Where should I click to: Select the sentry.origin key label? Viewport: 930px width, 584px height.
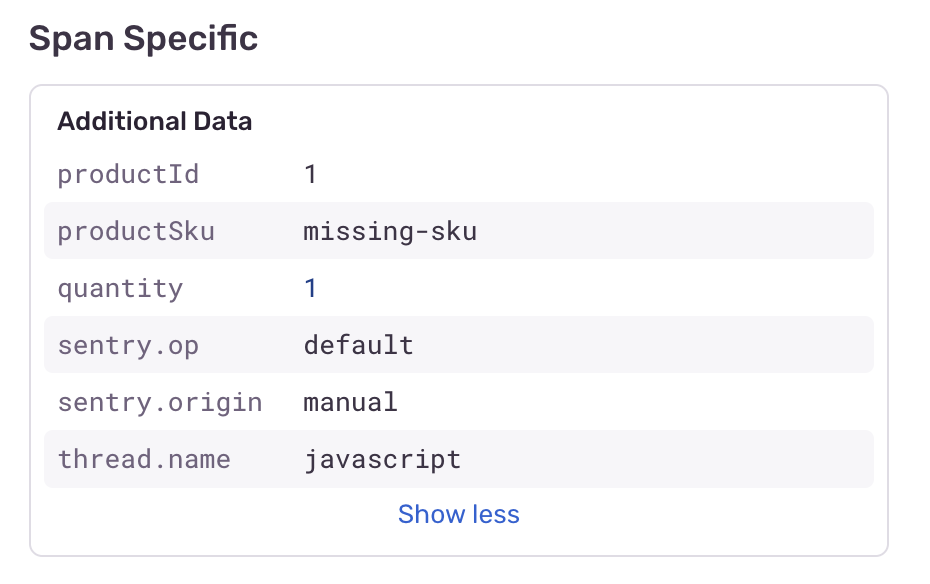point(160,403)
